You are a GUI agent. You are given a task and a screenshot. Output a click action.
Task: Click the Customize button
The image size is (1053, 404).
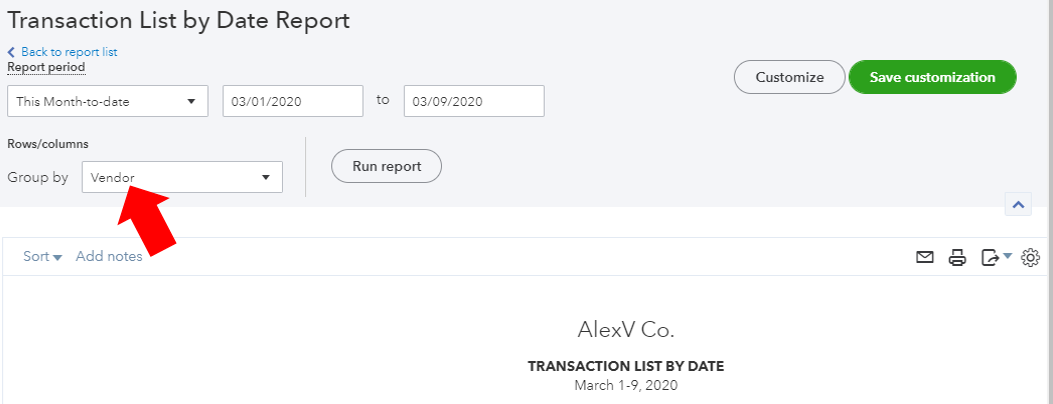tap(790, 77)
